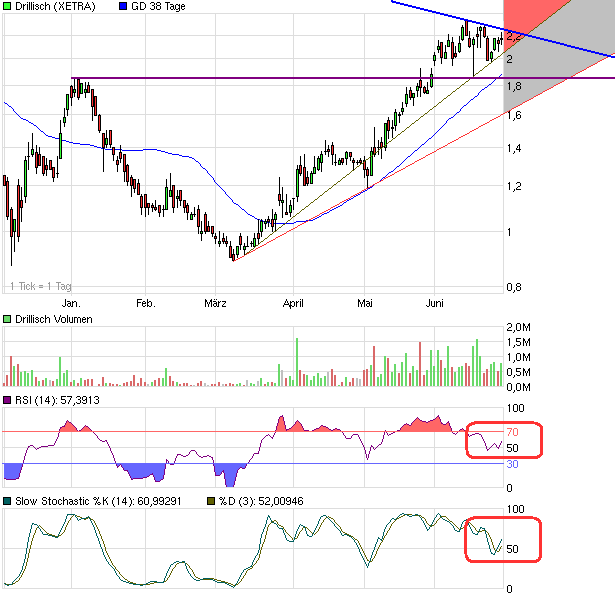Click the '%D (3): 52,00946' label

261,501
